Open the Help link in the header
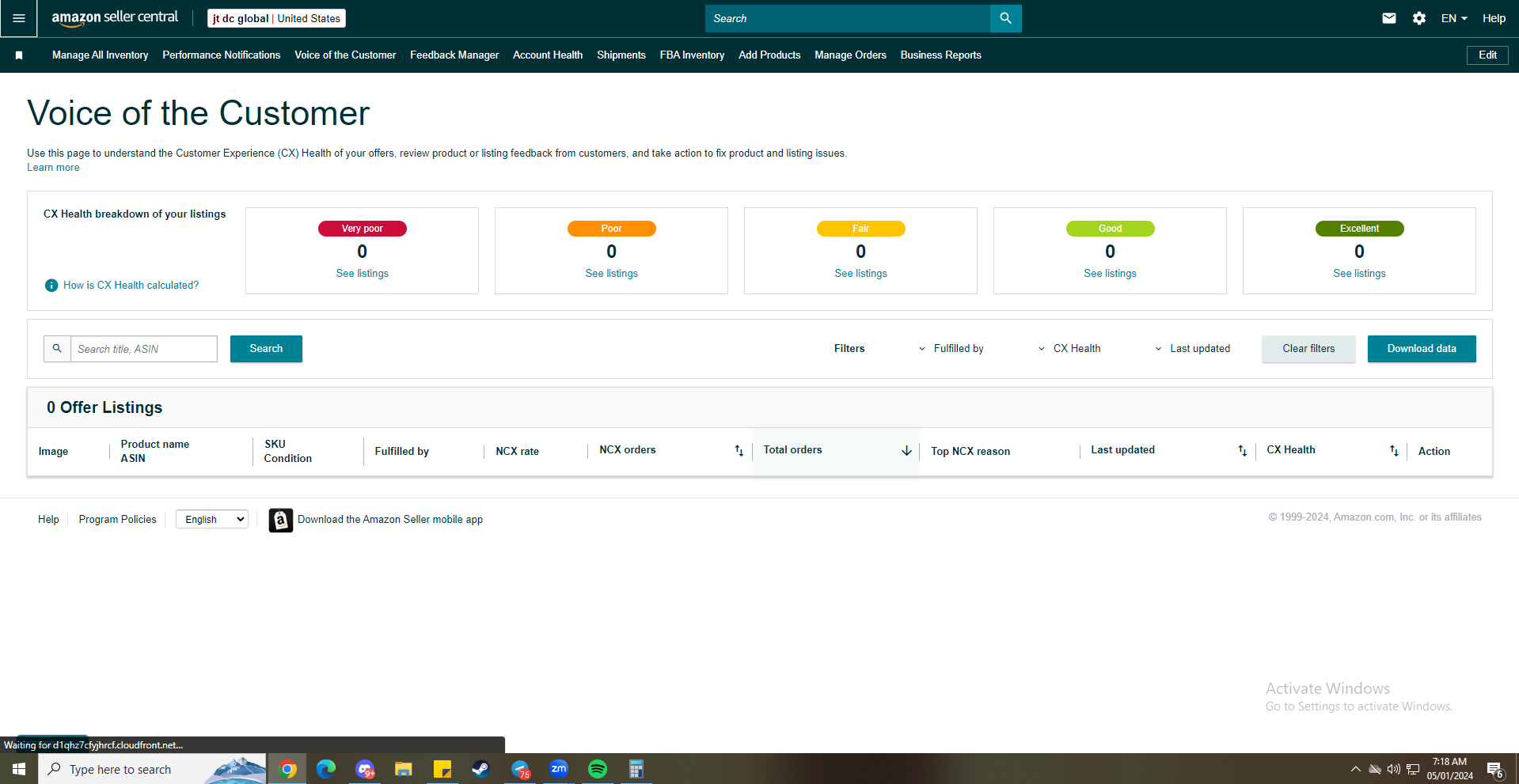This screenshot has width=1519, height=784. 1494,18
